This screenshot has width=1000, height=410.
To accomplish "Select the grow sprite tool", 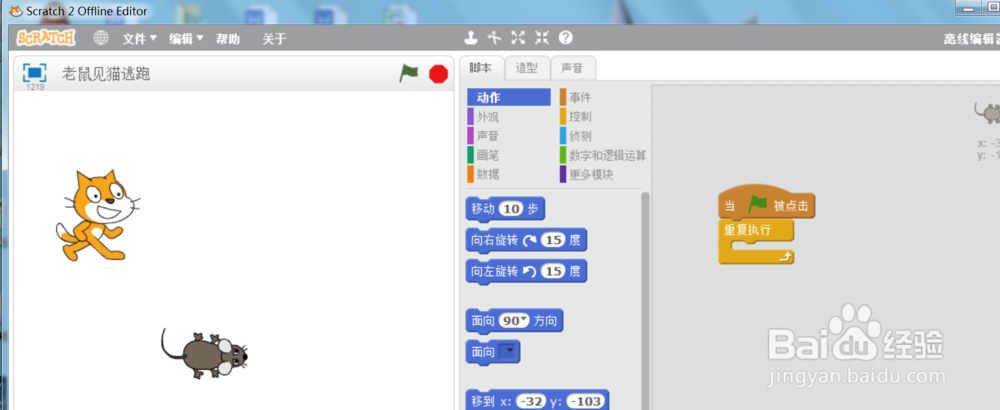I will pos(518,38).
